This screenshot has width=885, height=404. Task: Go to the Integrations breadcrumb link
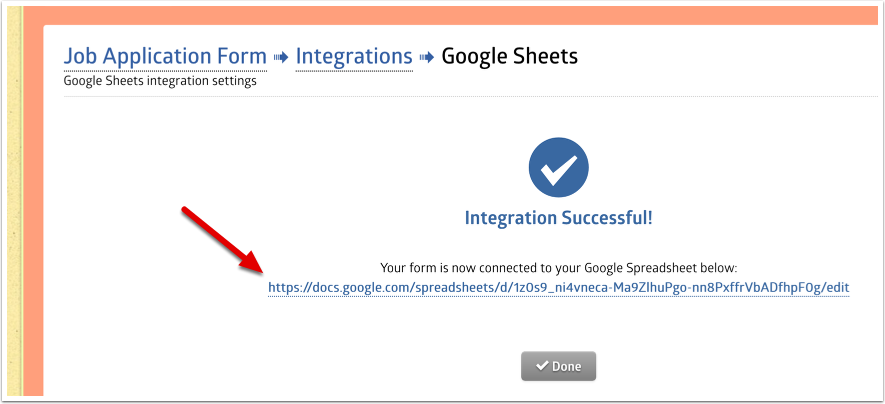tap(354, 56)
